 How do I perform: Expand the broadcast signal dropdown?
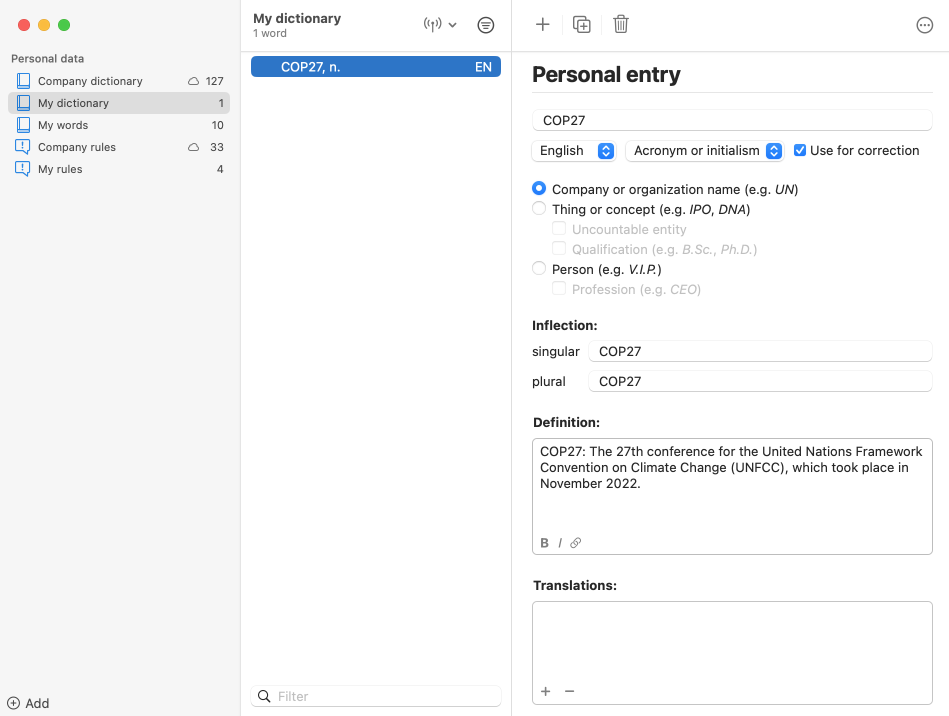[440, 25]
